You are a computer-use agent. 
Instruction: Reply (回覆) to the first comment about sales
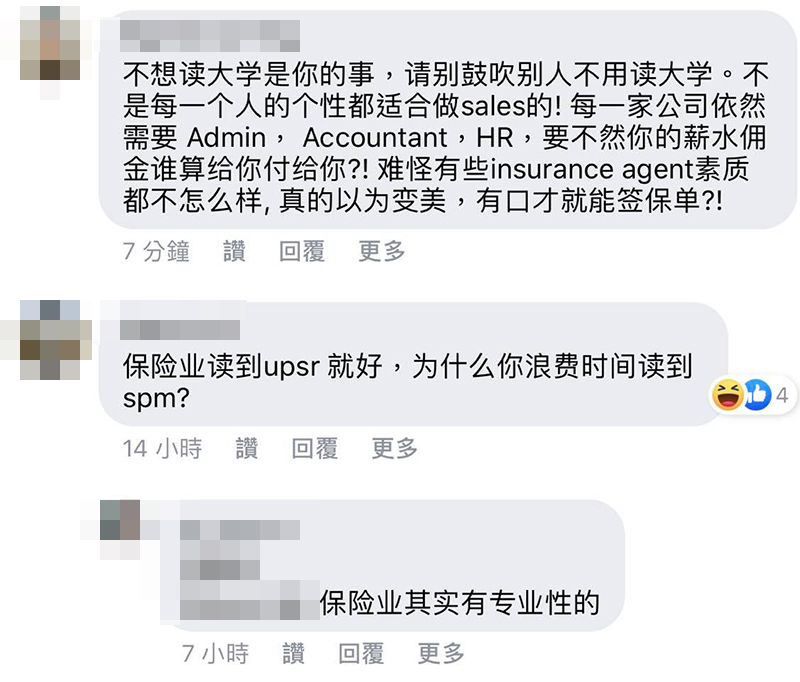(x=302, y=251)
